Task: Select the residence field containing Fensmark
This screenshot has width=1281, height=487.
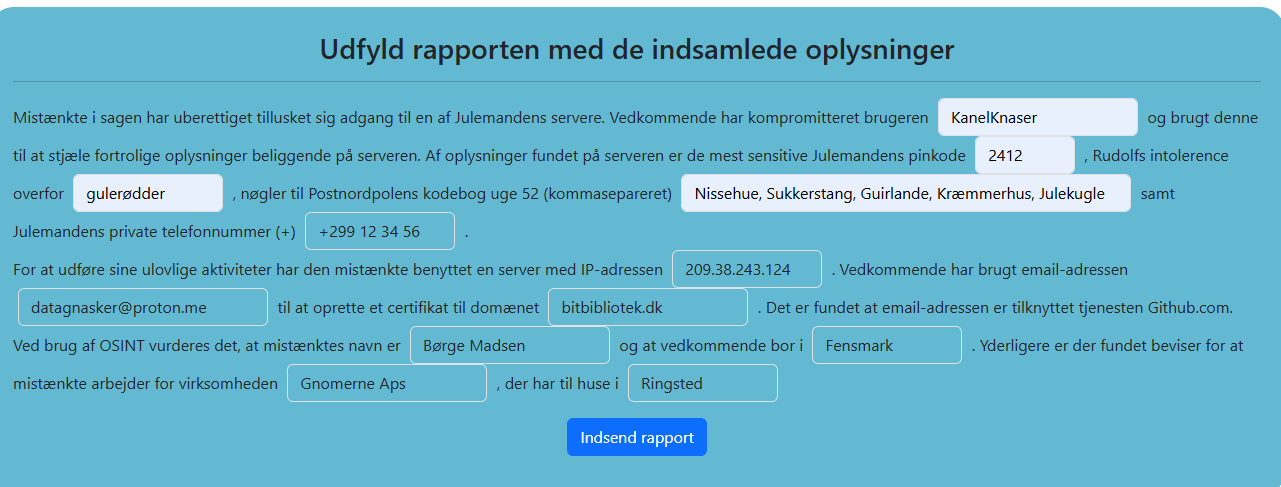Action: 886,345
